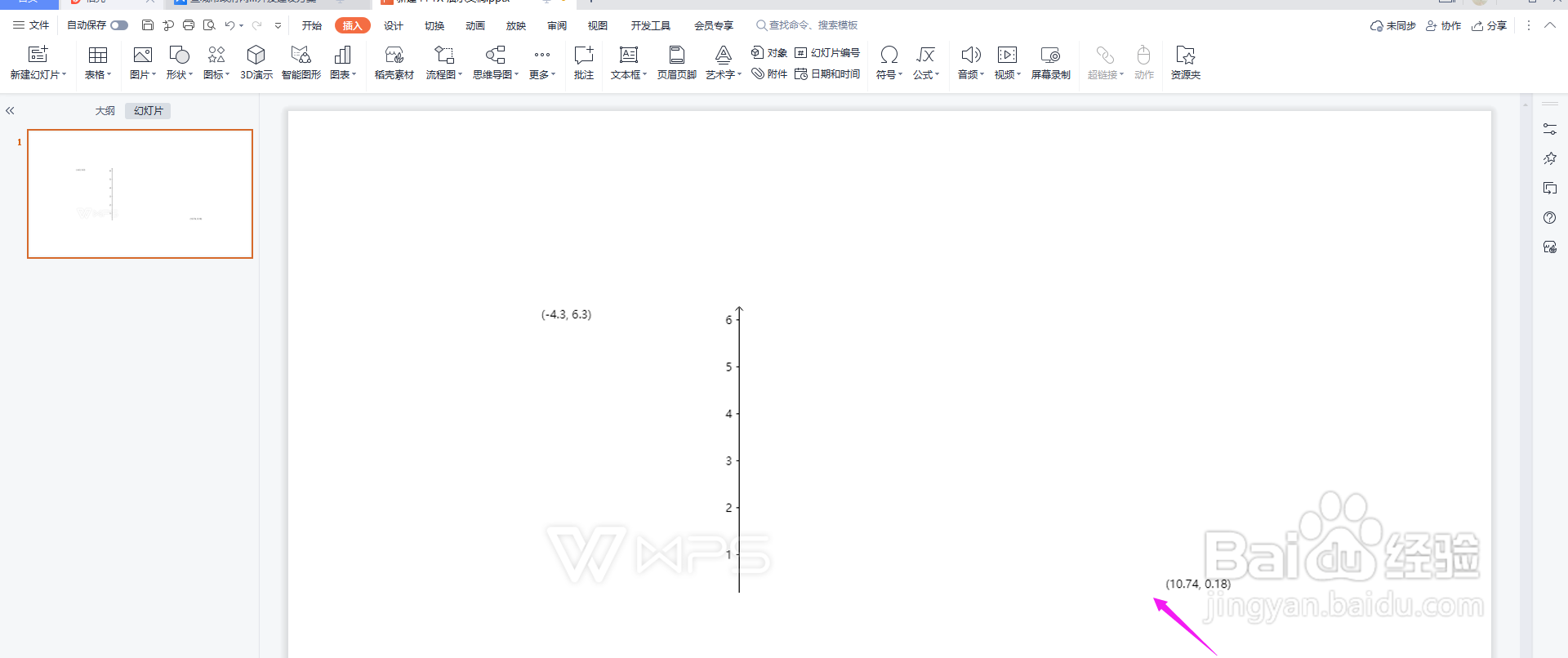Insert an 附件 attachment
The width and height of the screenshot is (1568, 658).
click(769, 73)
